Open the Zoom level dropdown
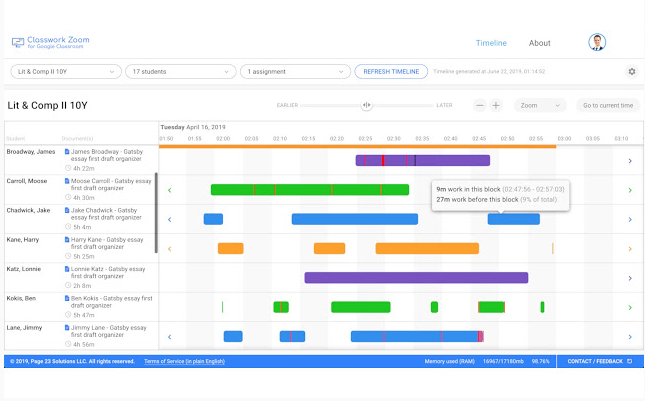 coord(540,105)
